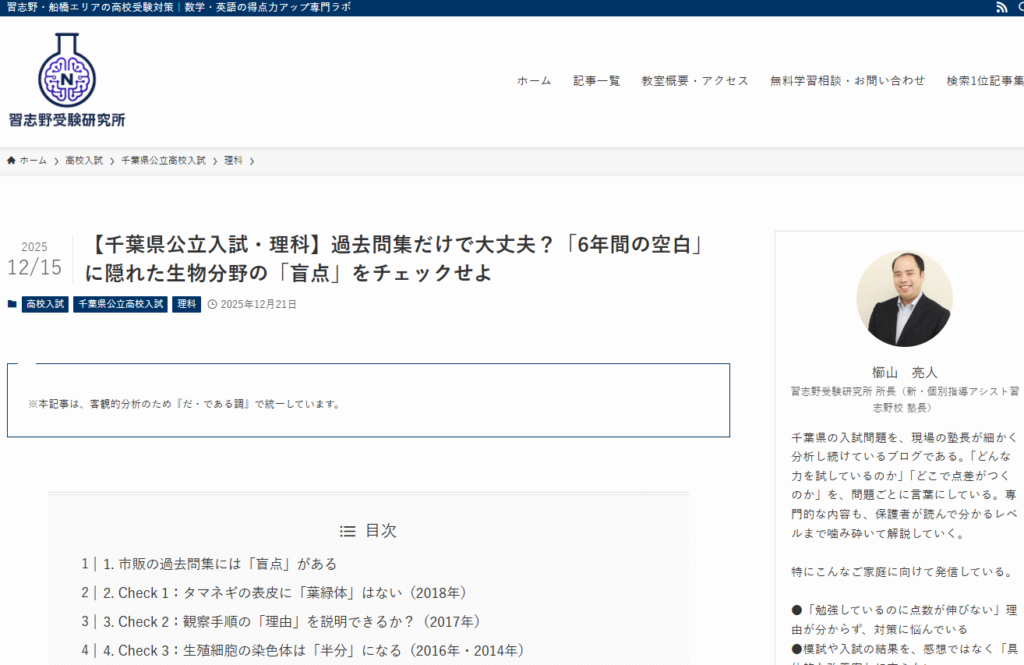Select the 千葉県公立高校入試 category tag under title
This screenshot has width=1024, height=665.
120,304
